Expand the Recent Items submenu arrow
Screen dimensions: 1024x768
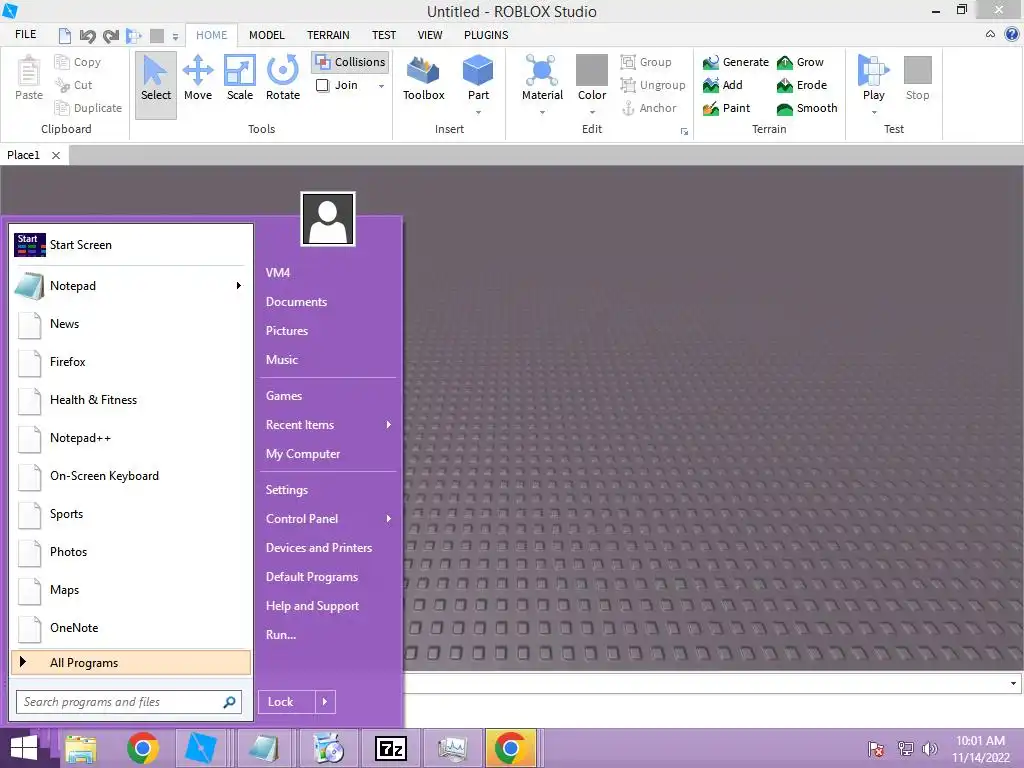pyautogui.click(x=389, y=424)
